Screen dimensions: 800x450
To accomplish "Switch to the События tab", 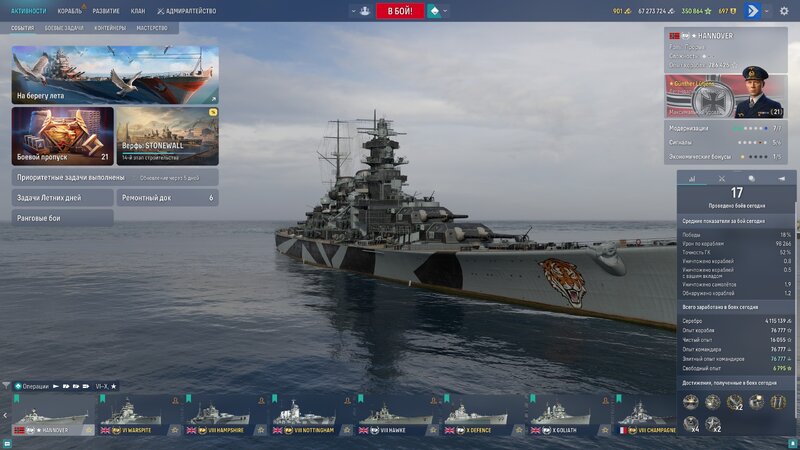I will pyautogui.click(x=22, y=28).
